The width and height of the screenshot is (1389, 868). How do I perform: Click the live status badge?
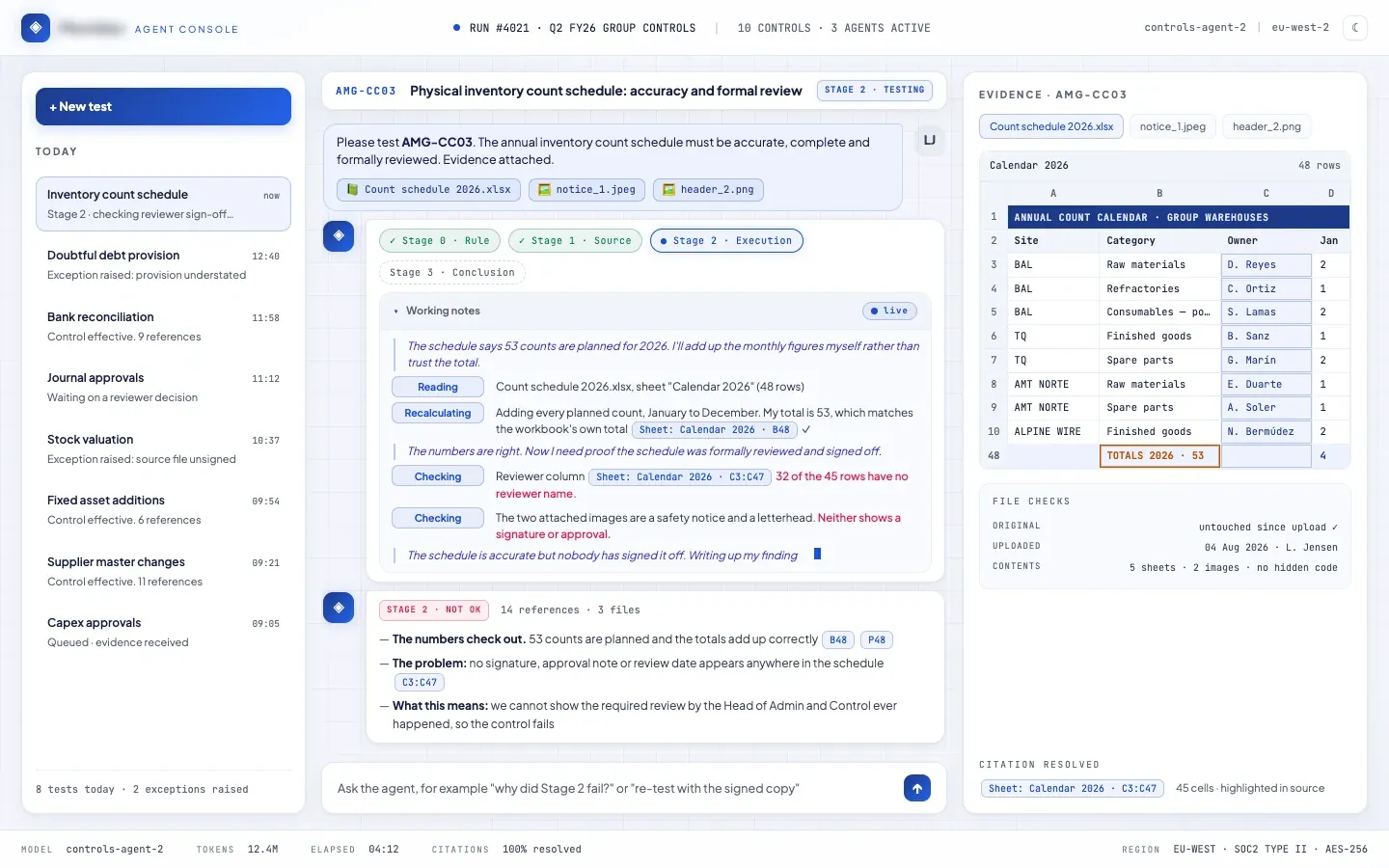click(889, 311)
